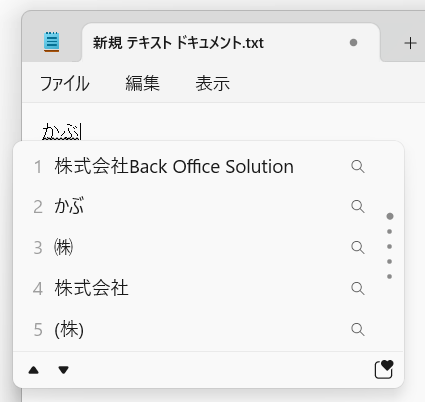Click search icon beside 株式会社 candidate
Screen dimensions: 425x402
coord(358,288)
